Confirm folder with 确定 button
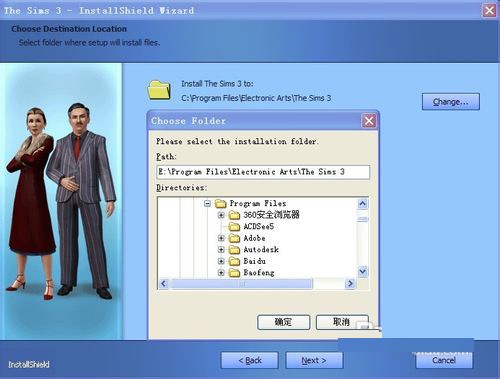Viewport: 500px width, 379px height. [284, 322]
